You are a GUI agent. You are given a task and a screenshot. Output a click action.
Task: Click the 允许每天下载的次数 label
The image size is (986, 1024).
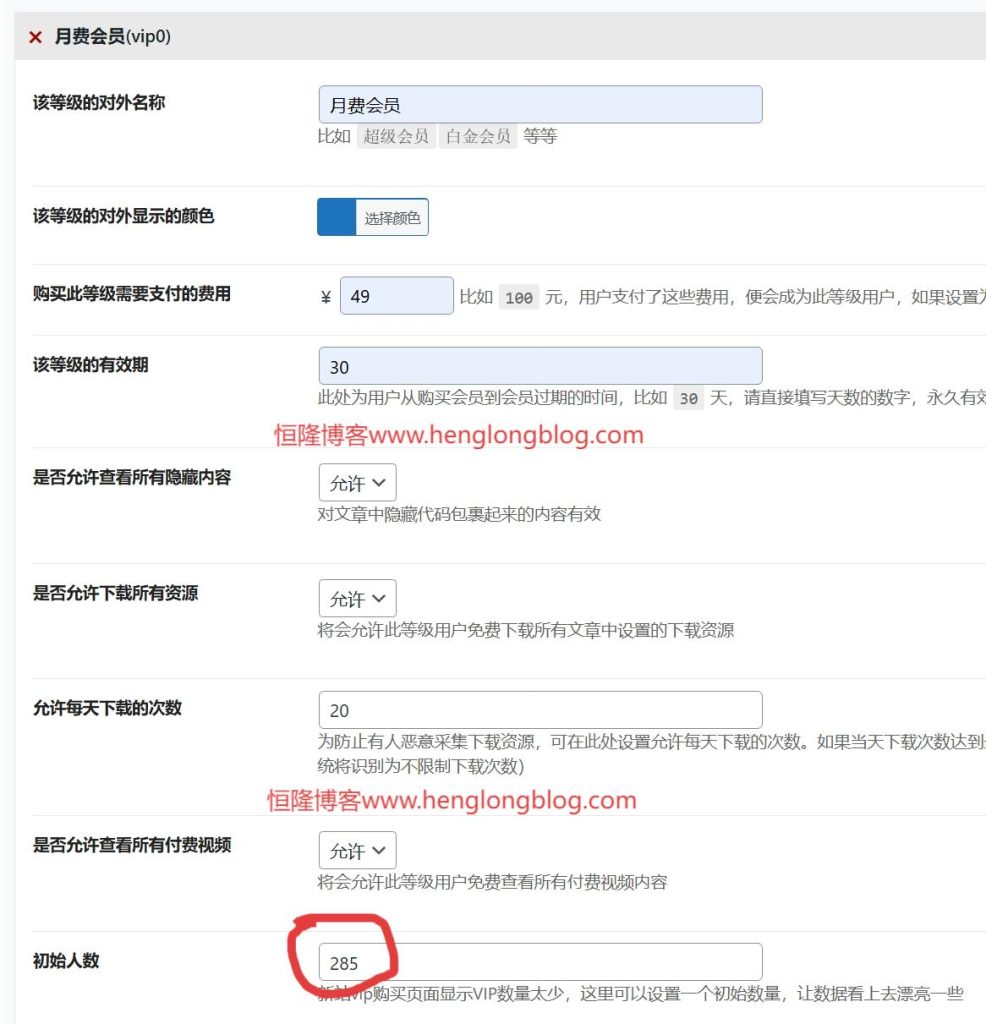107,708
